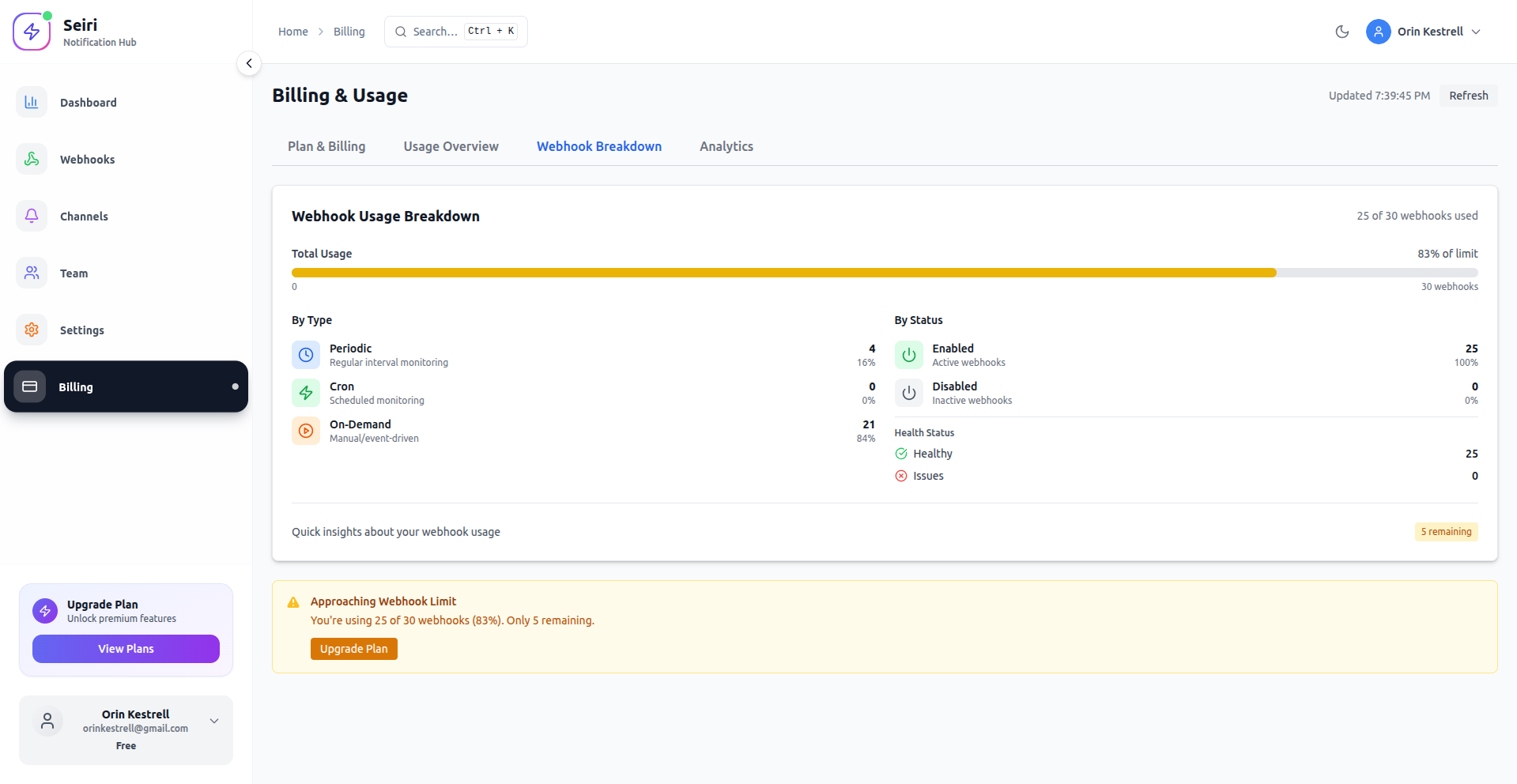
Task: Expand the Free account panel chevron
Action: pyautogui.click(x=213, y=720)
